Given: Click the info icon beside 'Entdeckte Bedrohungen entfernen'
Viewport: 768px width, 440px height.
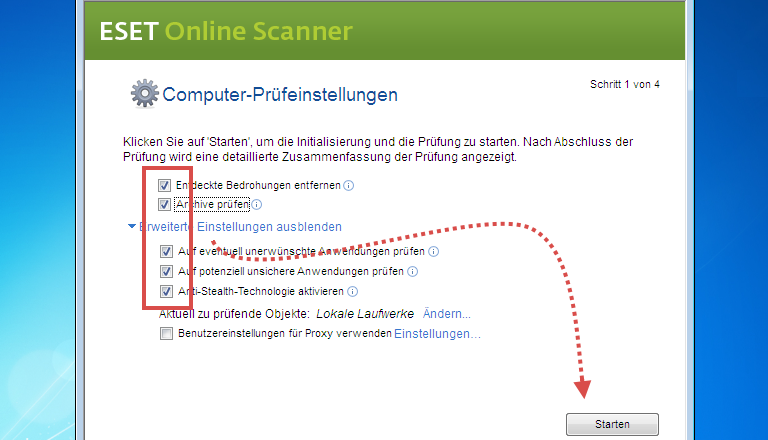Looking at the screenshot, I should (348, 186).
